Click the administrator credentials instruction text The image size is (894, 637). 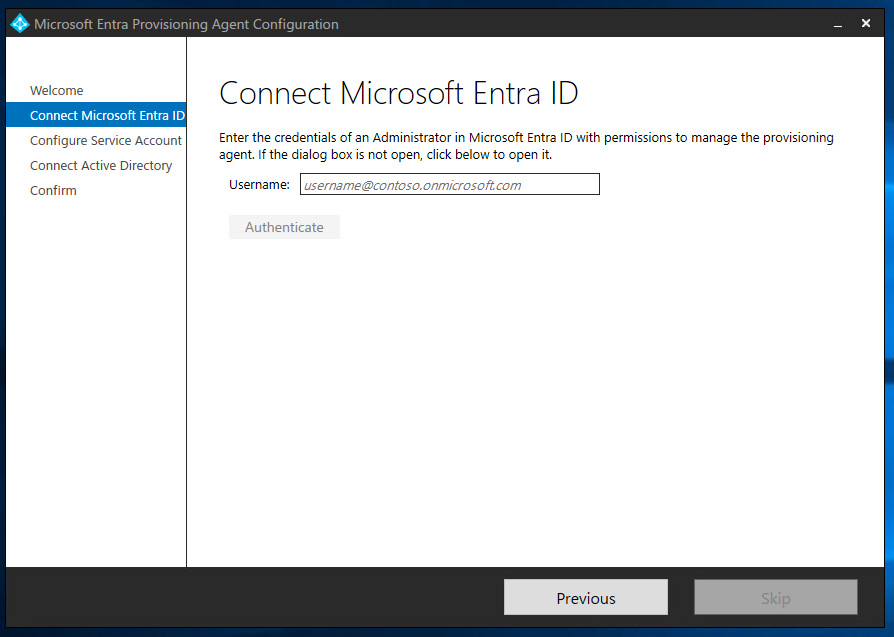point(526,146)
